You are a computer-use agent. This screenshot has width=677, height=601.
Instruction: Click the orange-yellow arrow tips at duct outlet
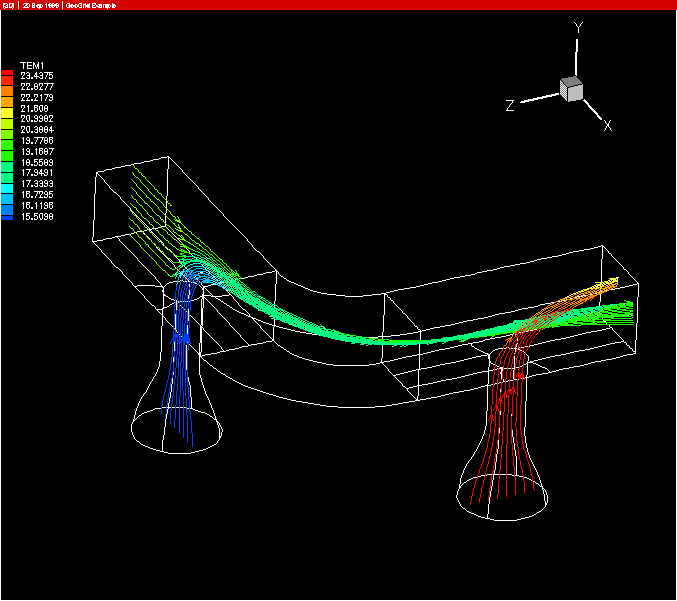(x=600, y=288)
